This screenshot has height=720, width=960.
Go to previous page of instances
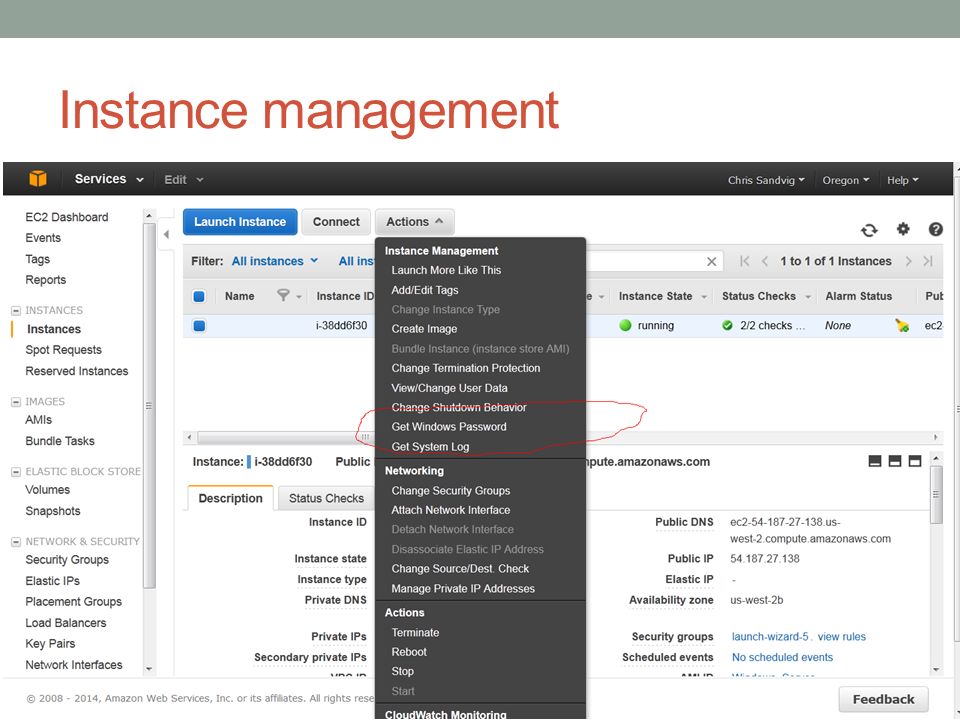click(765, 261)
